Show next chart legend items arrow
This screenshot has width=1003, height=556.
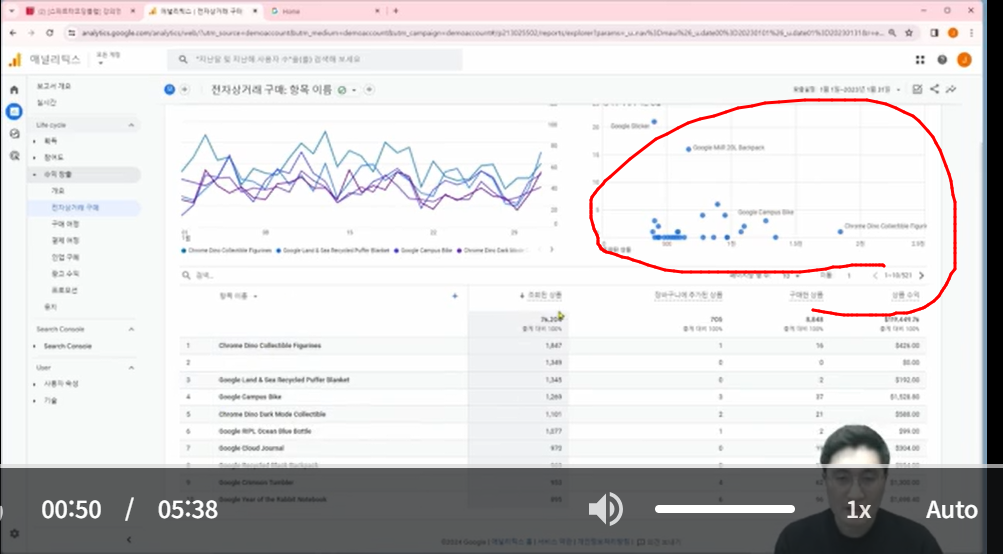[x=551, y=250]
